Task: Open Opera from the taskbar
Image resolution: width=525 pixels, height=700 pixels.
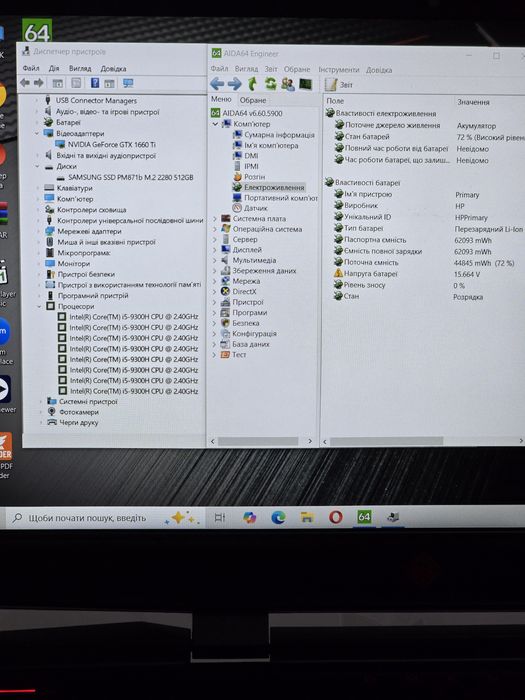Action: pos(335,517)
